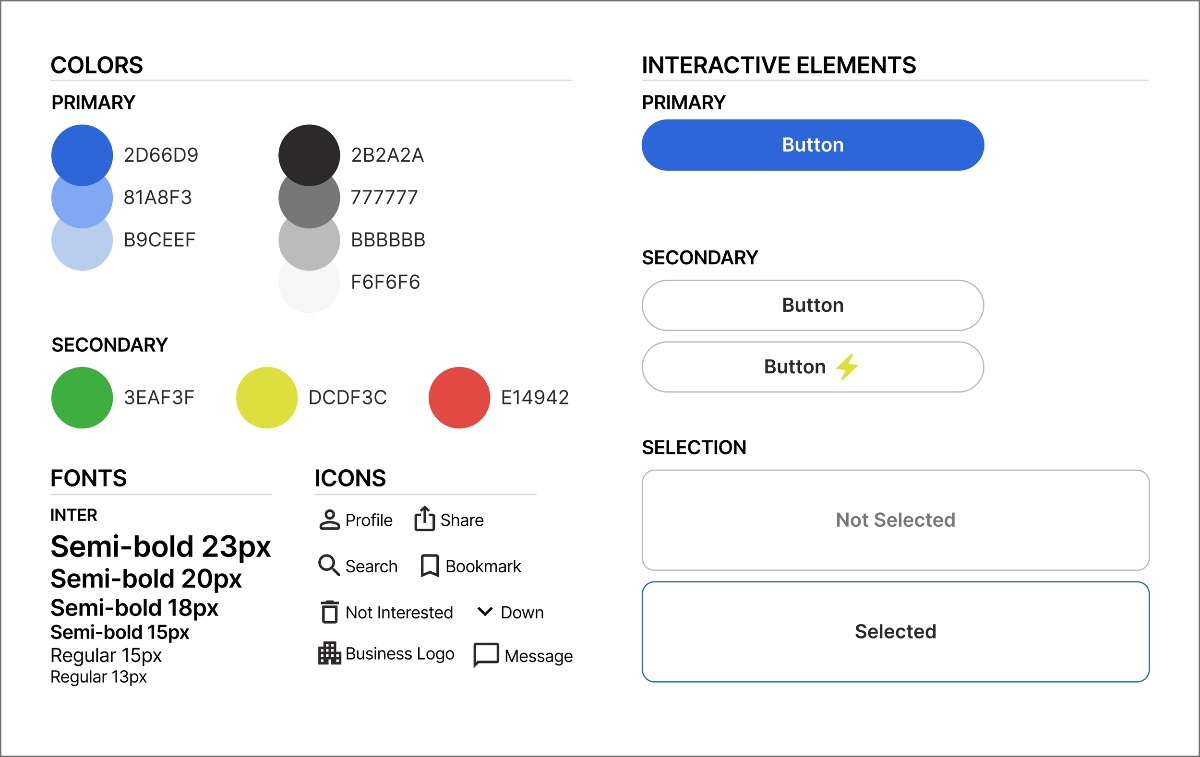1200x757 pixels.
Task: Click the blue primary Button
Action: point(813,145)
